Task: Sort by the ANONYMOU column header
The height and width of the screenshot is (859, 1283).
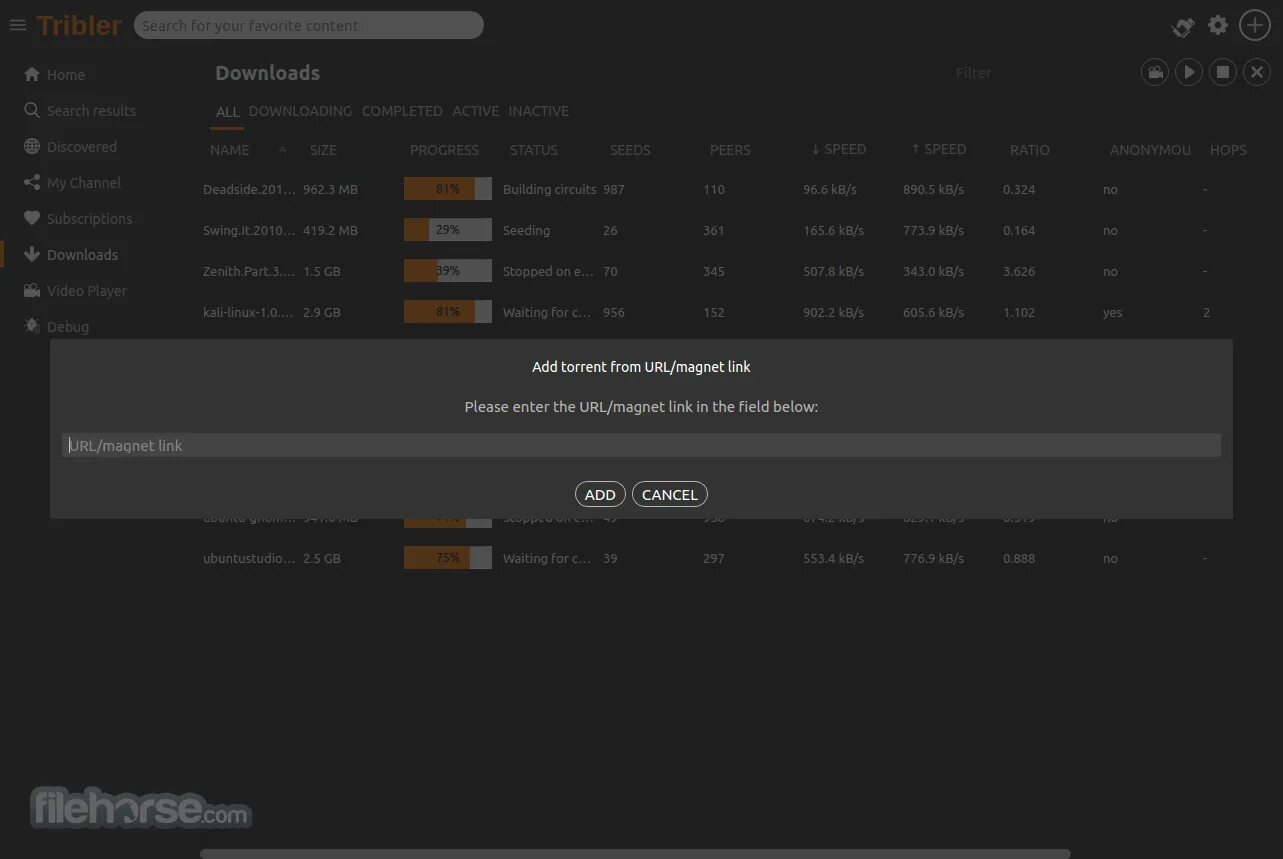Action: [x=1150, y=150]
